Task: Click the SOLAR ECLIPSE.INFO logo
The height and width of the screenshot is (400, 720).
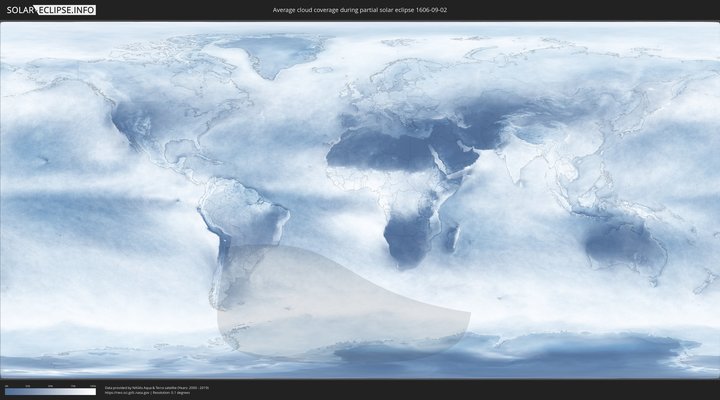Action: 49,9
